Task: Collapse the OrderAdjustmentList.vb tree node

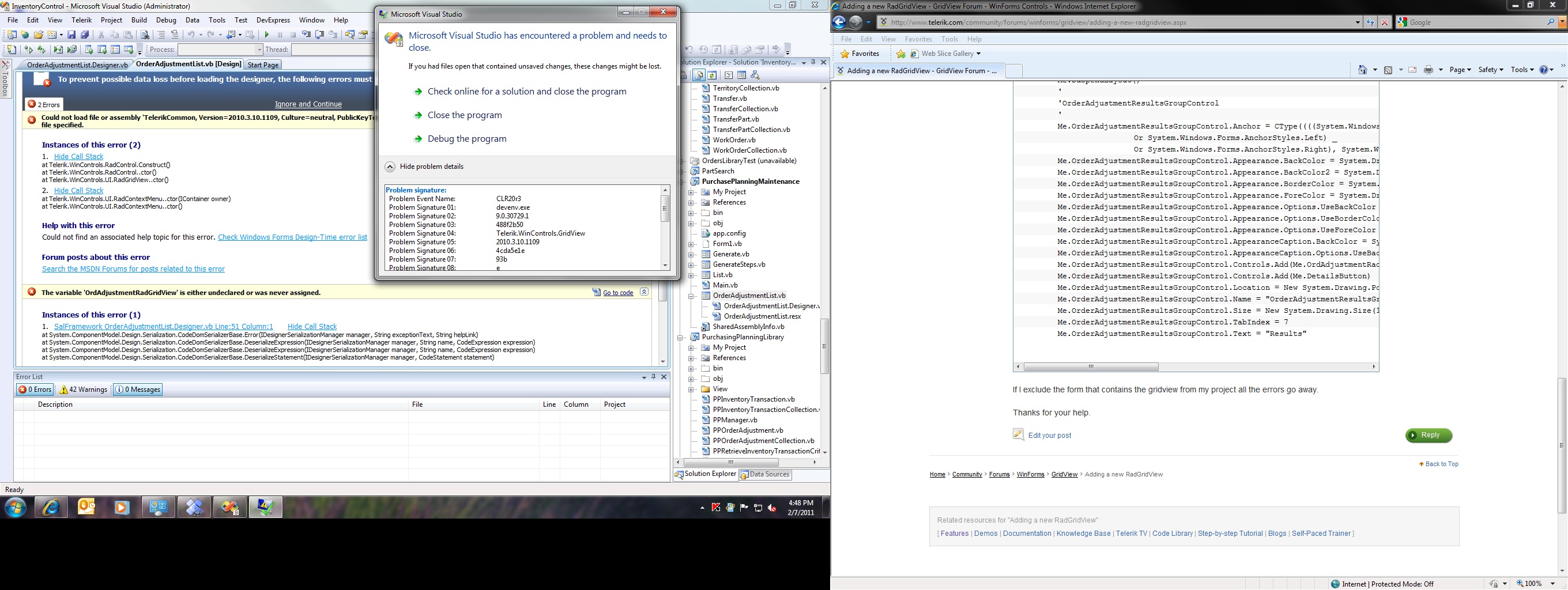Action: (x=691, y=296)
